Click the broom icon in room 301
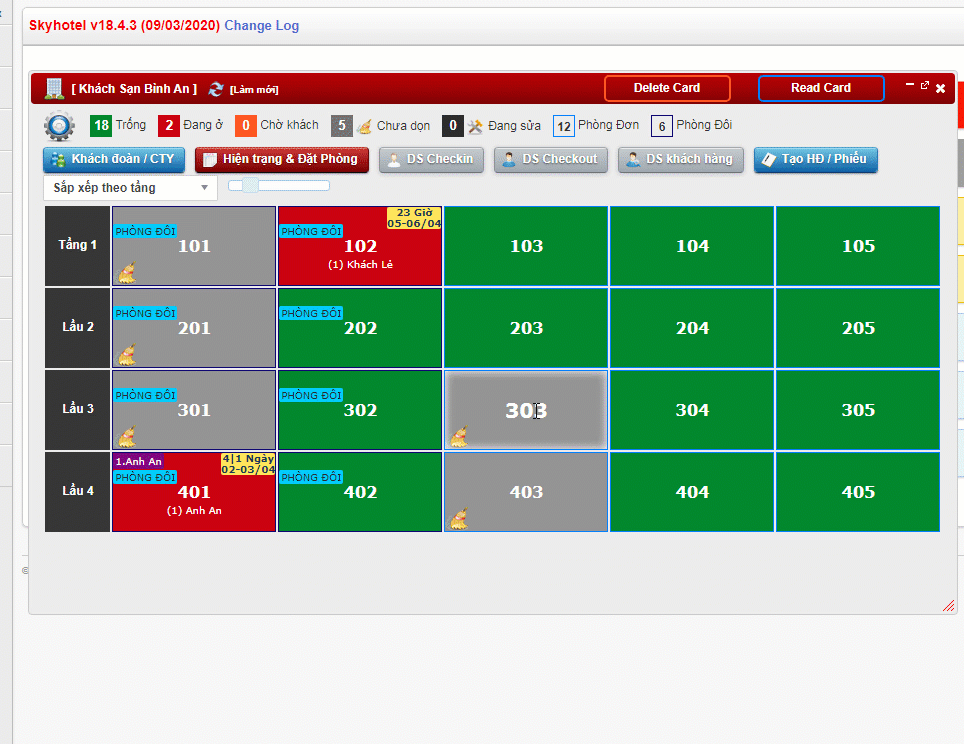Image resolution: width=964 pixels, height=744 pixels. 127,436
